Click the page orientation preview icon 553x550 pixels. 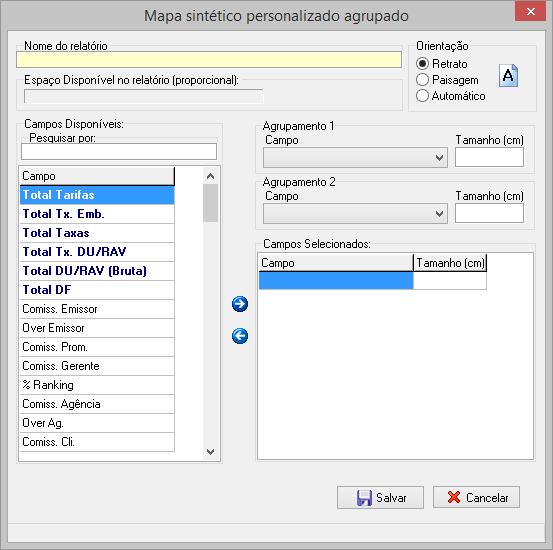pyautogui.click(x=508, y=75)
